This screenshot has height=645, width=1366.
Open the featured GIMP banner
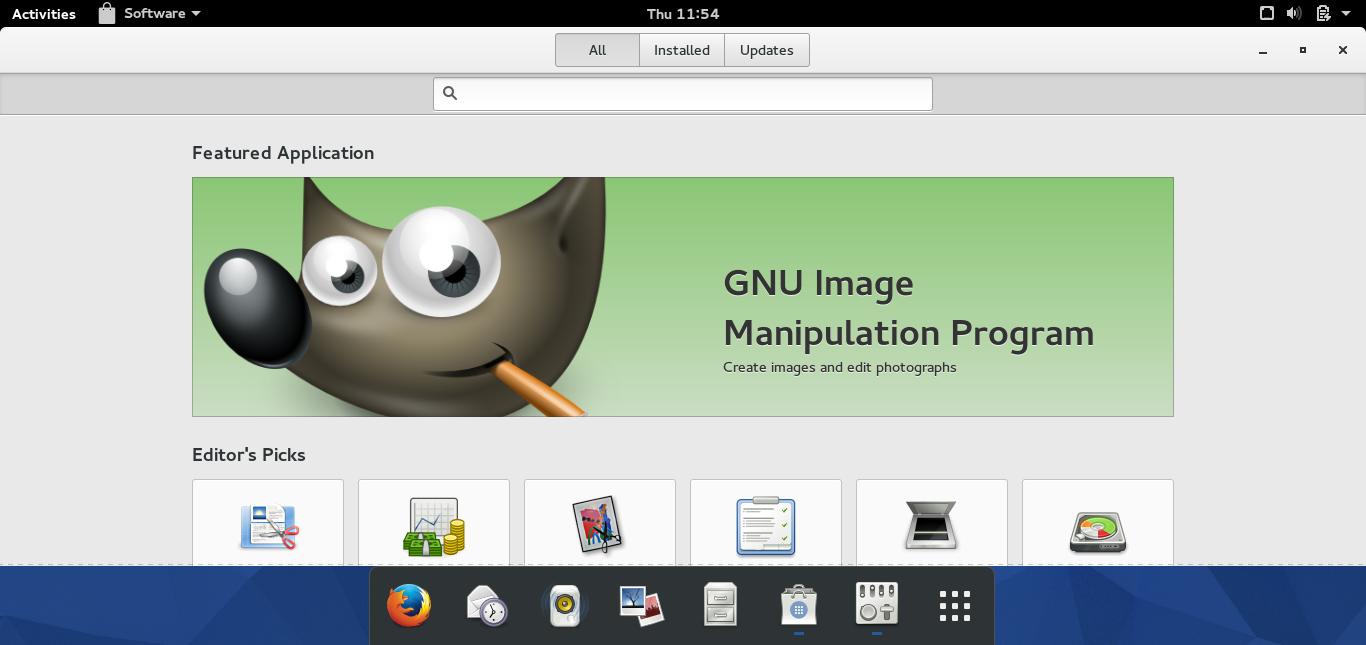683,297
